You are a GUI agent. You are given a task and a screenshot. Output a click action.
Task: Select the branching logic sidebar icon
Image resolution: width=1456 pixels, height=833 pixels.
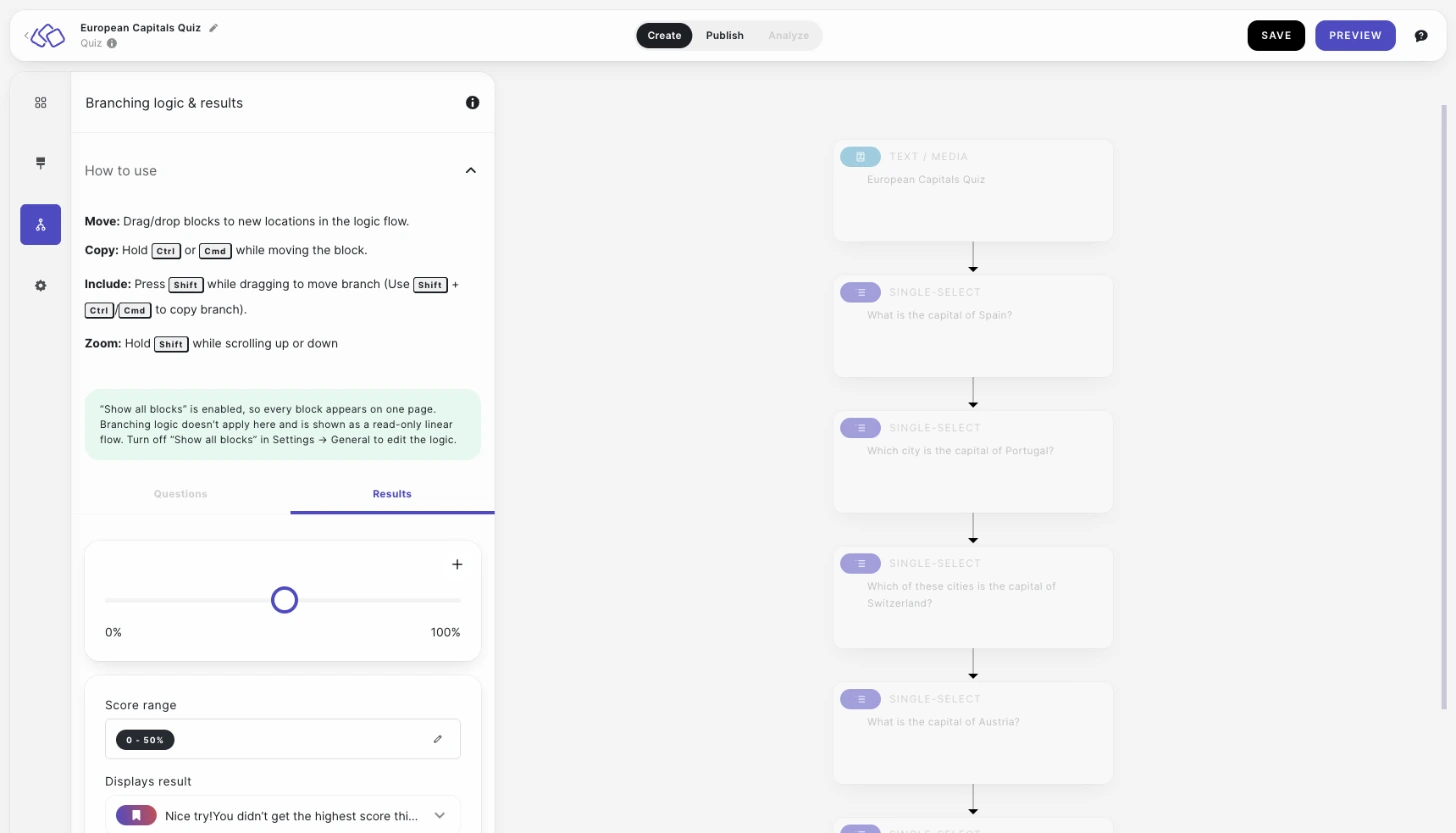[x=41, y=225]
